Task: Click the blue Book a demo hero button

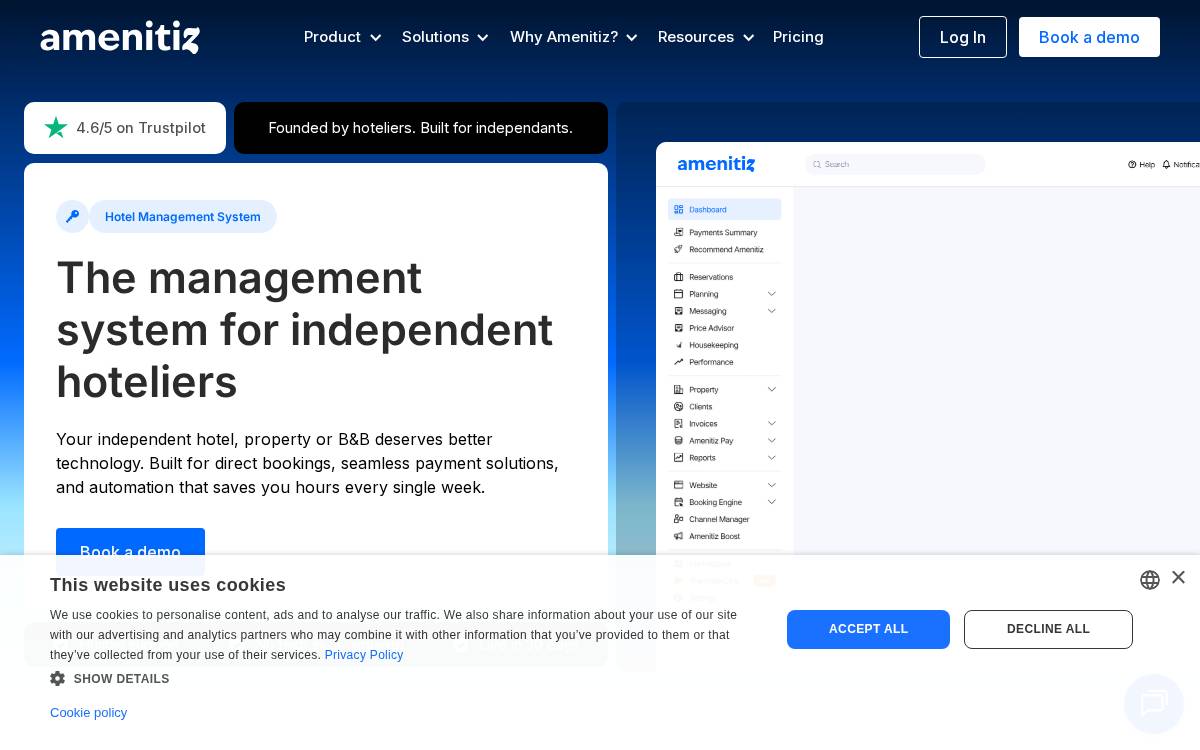Action: (130, 551)
